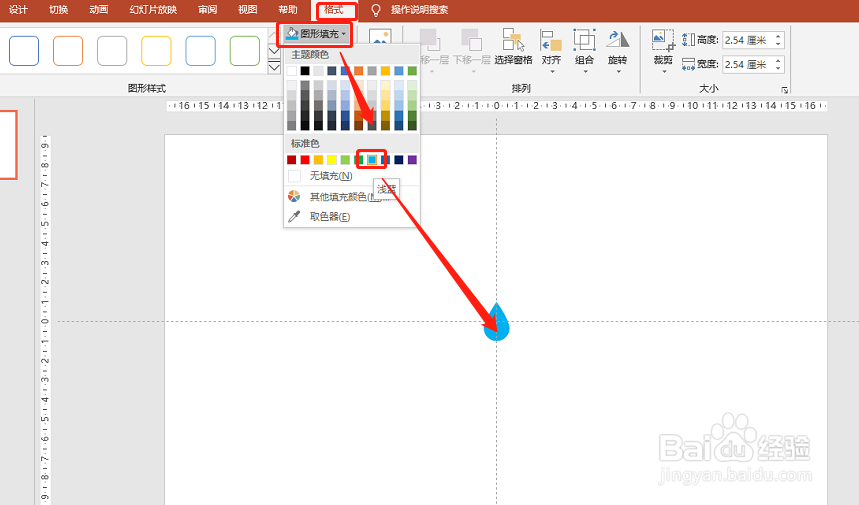Click the Tell Me search box (操作说明搜索)
The height and width of the screenshot is (505, 859).
pos(419,10)
